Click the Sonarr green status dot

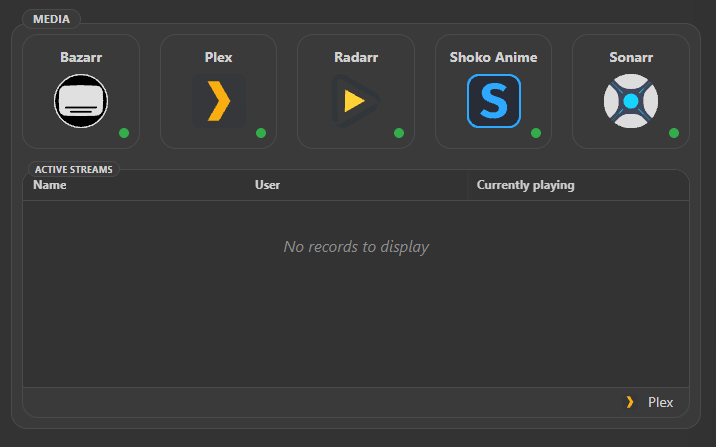[674, 133]
